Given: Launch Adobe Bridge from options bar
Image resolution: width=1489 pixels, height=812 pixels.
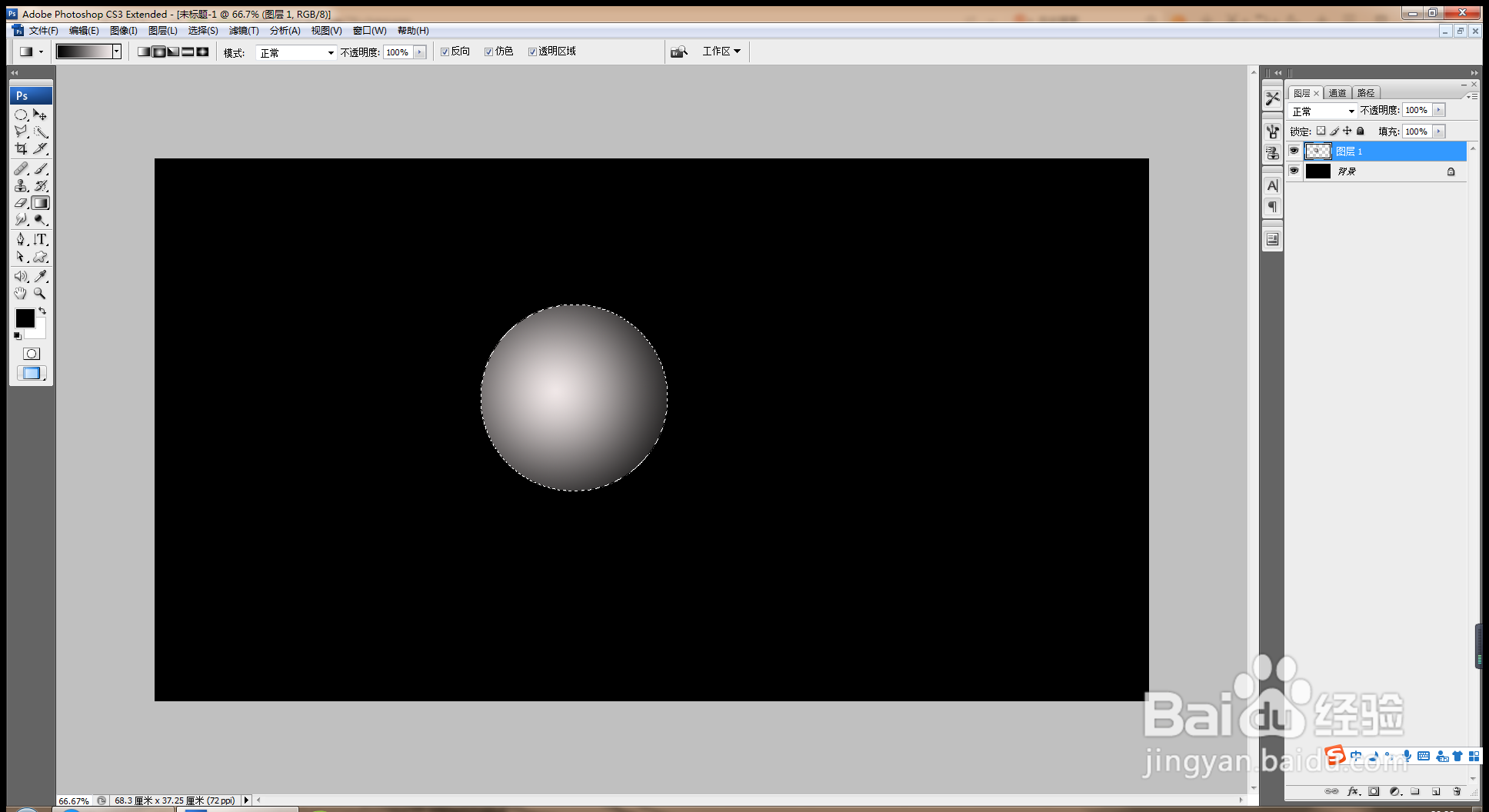Looking at the screenshot, I should [679, 52].
